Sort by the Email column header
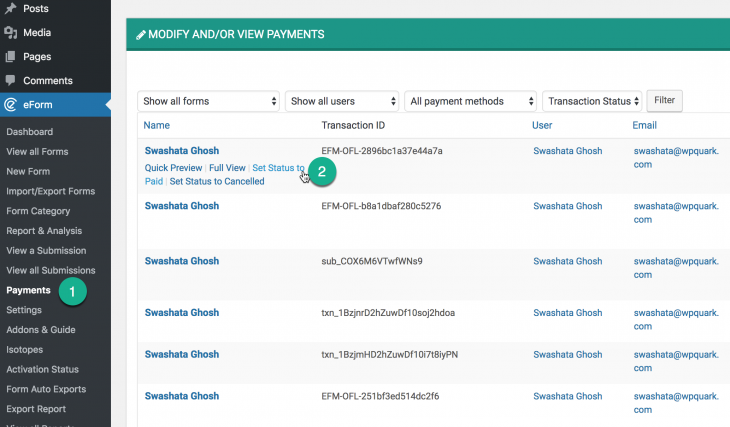 [x=644, y=125]
